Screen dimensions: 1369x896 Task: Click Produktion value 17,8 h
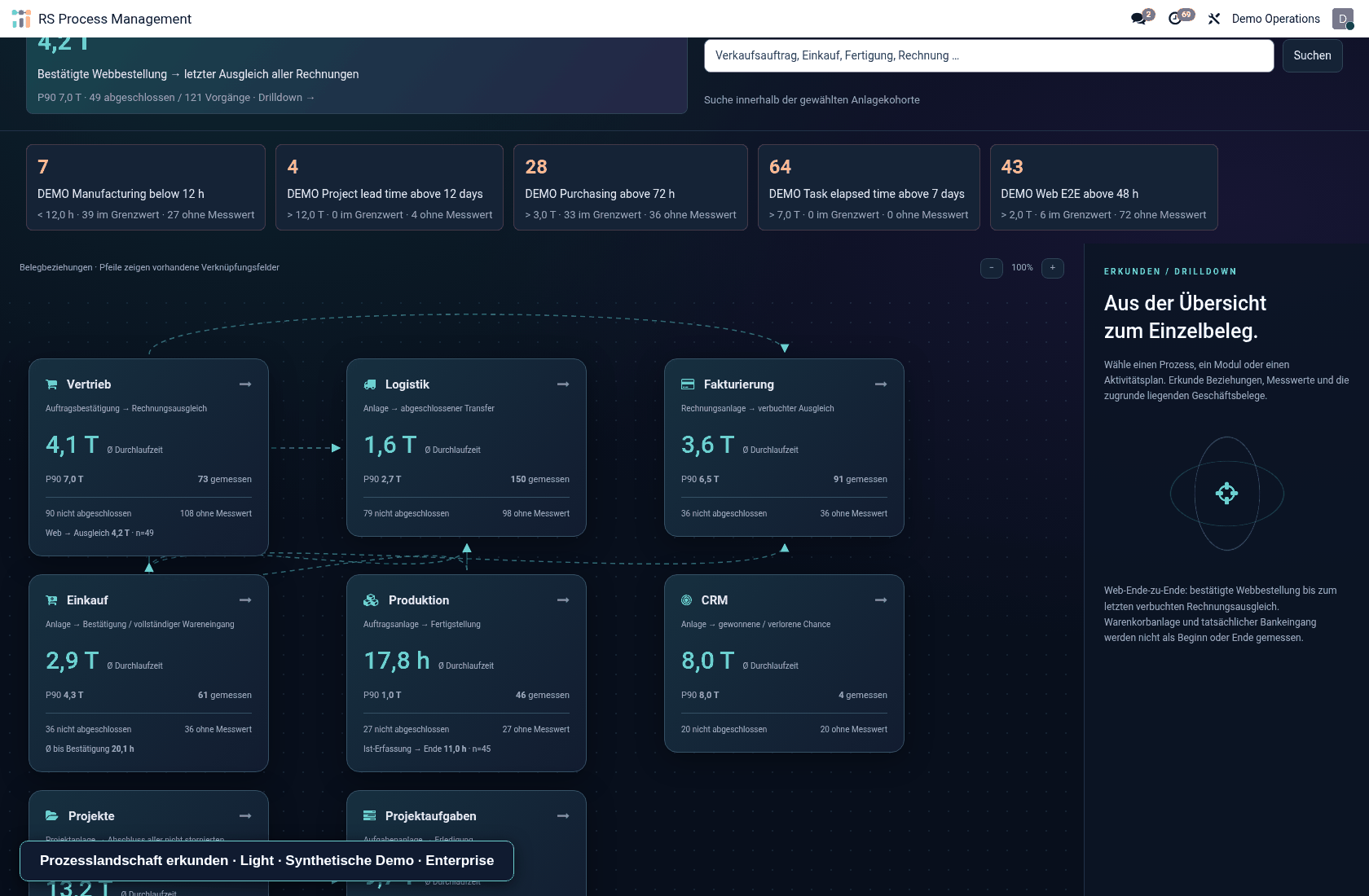point(396,661)
